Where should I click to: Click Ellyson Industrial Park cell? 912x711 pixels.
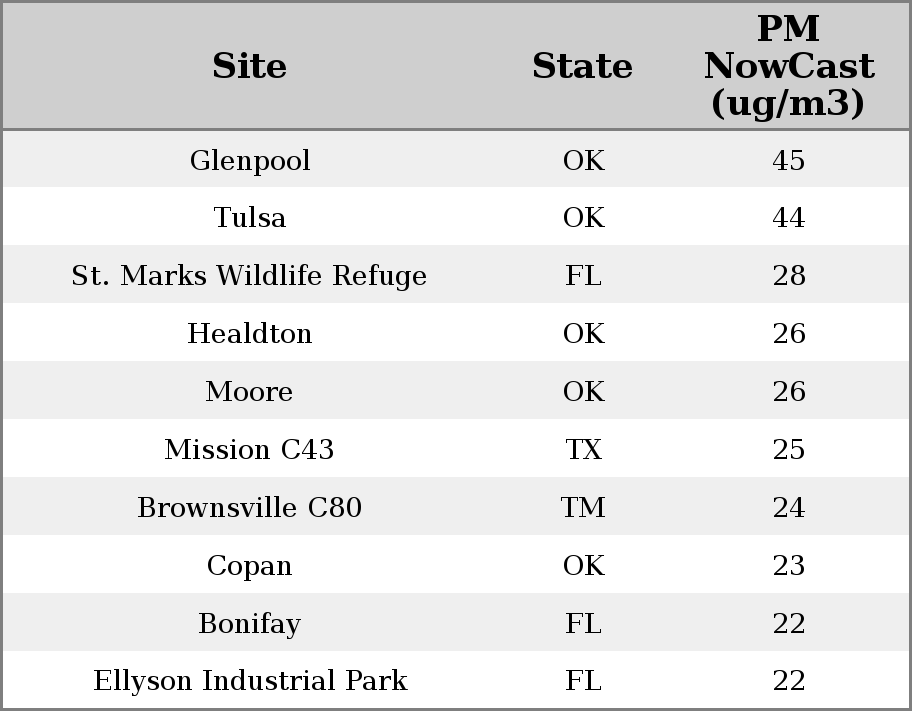click(x=249, y=681)
